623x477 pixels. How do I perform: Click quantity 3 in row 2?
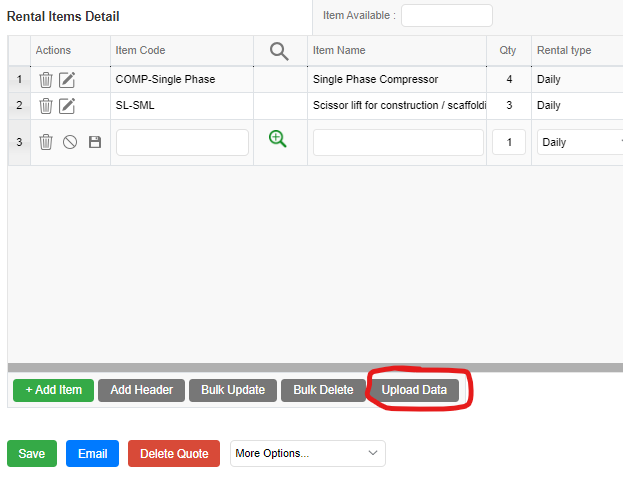click(x=509, y=106)
